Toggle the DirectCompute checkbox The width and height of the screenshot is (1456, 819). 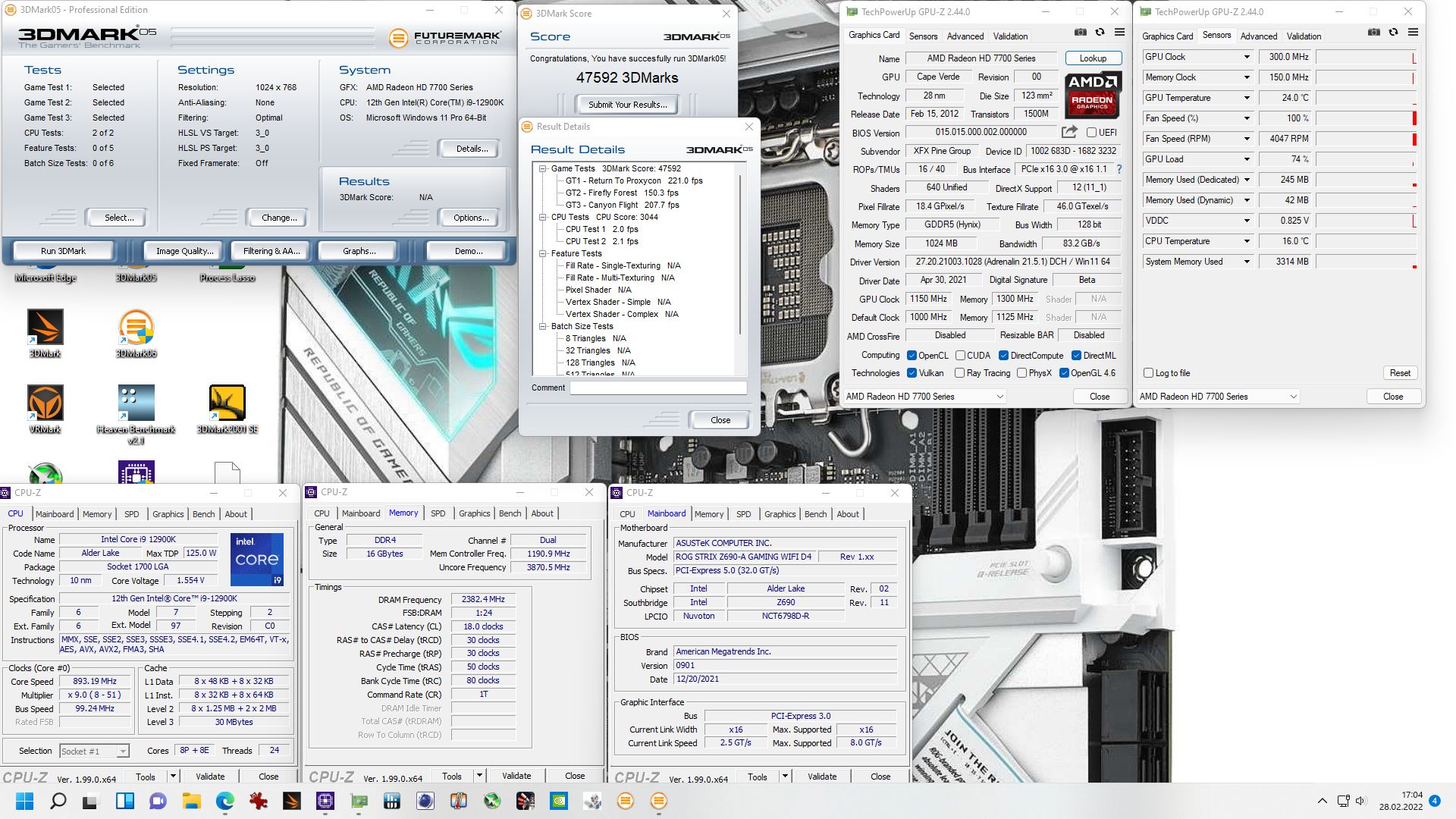click(1004, 356)
